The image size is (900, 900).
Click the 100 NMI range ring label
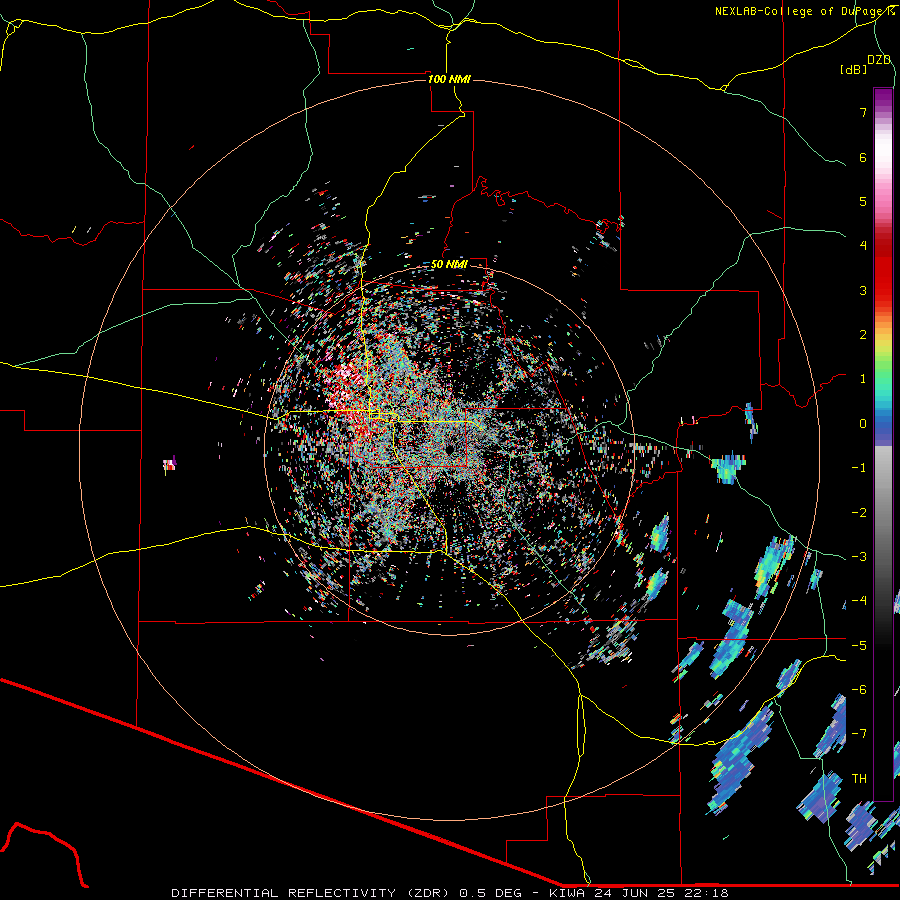(449, 79)
